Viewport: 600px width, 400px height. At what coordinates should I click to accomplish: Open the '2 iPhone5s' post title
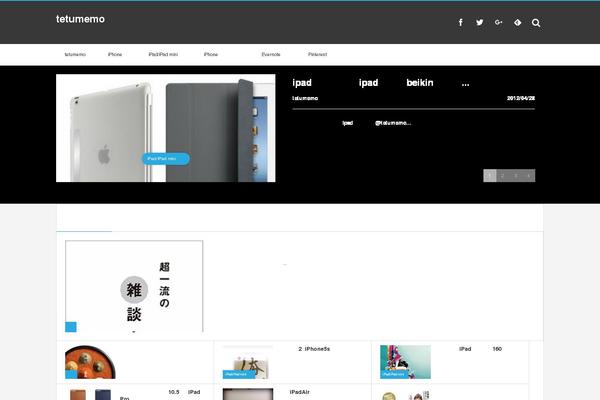pyautogui.click(x=314, y=349)
